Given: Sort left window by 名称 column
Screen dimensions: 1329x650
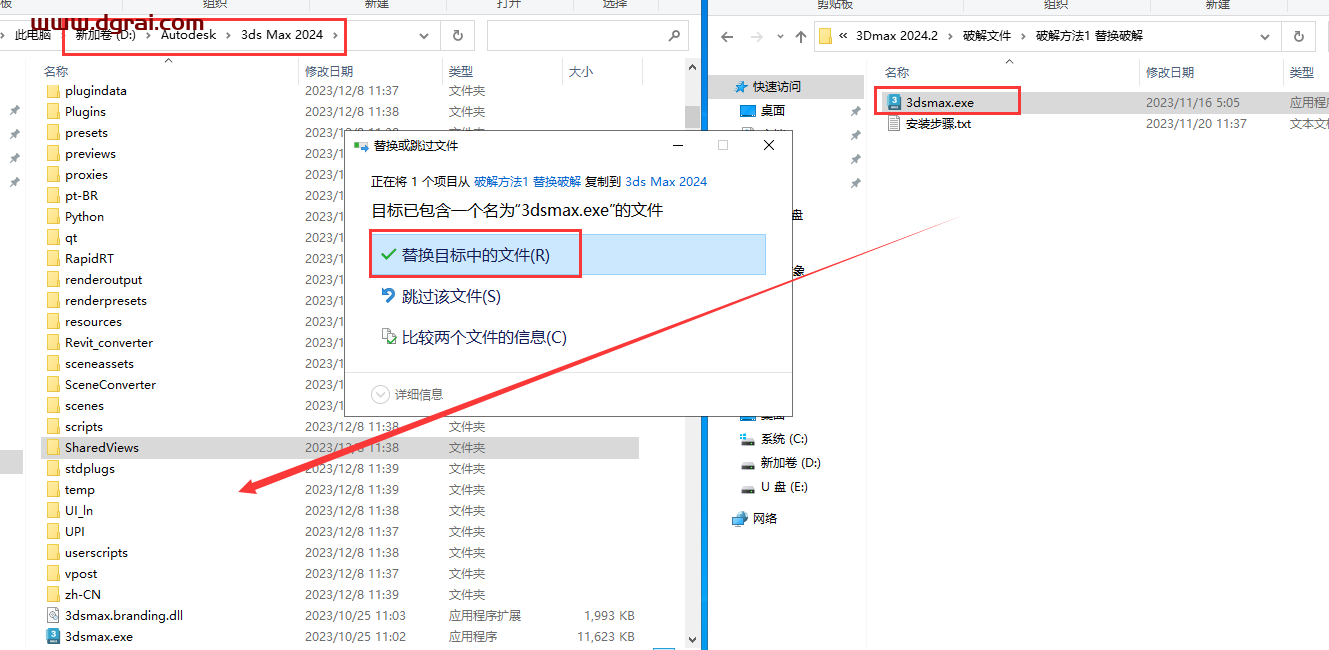Looking at the screenshot, I should coord(56,72).
